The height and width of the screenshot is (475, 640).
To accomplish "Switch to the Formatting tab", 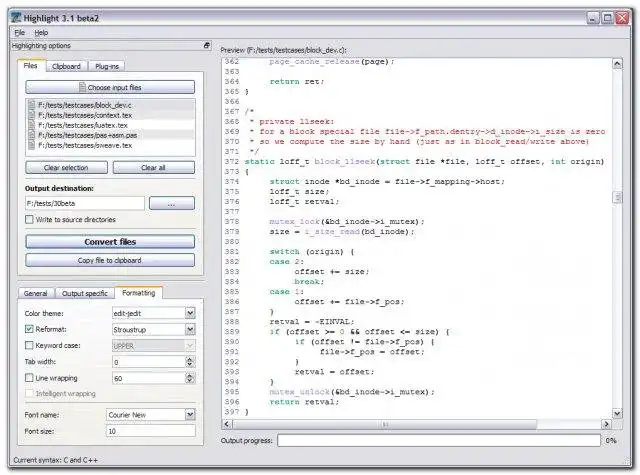I will coord(138,293).
